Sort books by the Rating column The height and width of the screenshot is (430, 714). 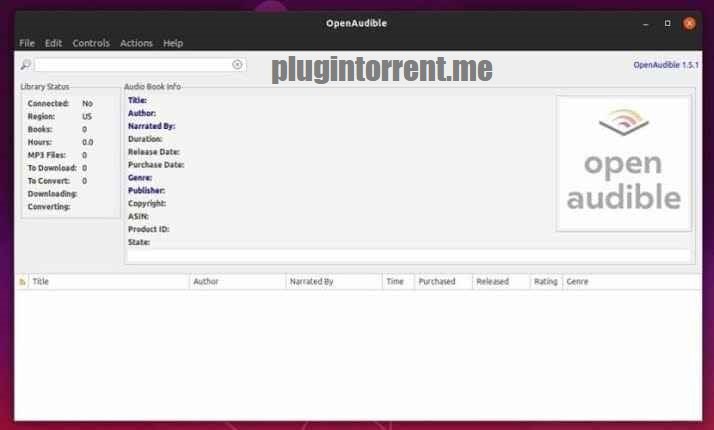click(x=546, y=282)
